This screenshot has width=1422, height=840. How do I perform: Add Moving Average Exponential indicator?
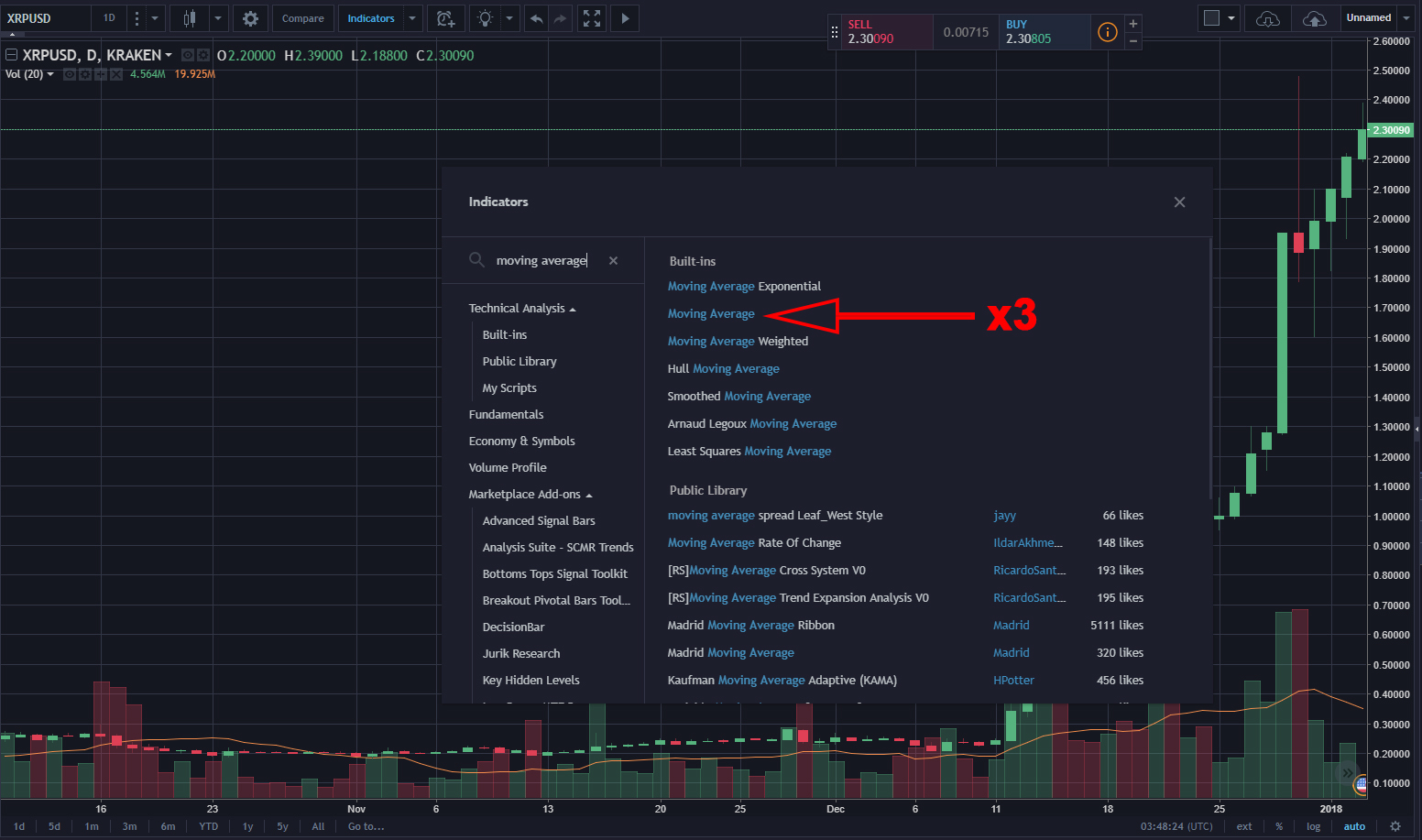click(744, 287)
